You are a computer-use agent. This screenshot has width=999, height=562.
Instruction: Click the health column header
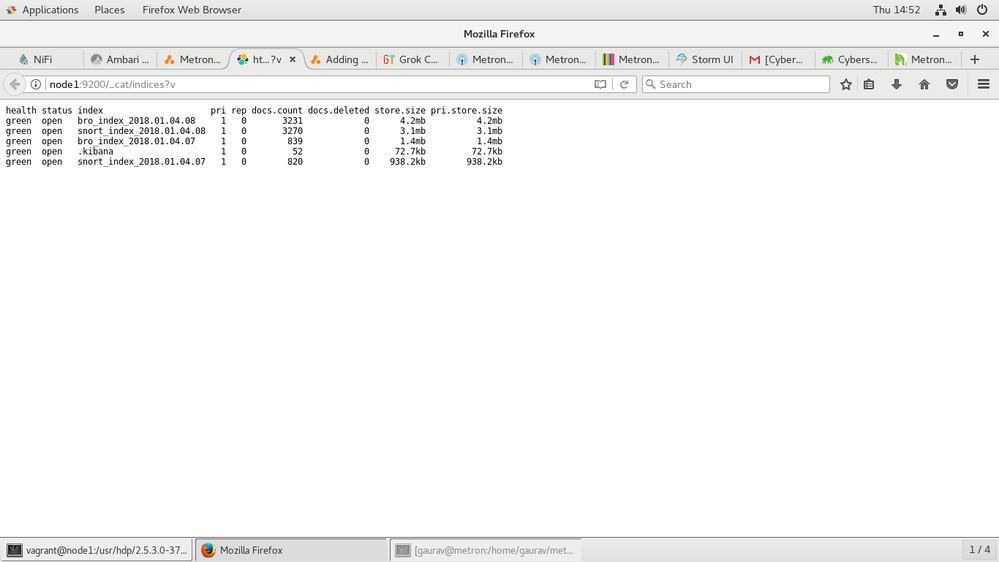[21, 110]
